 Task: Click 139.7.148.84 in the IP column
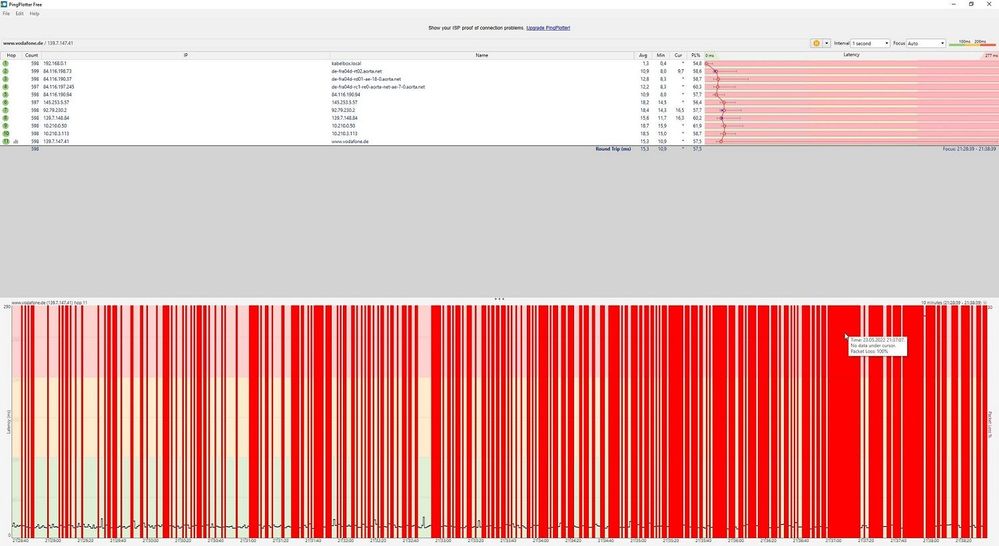click(x=56, y=118)
